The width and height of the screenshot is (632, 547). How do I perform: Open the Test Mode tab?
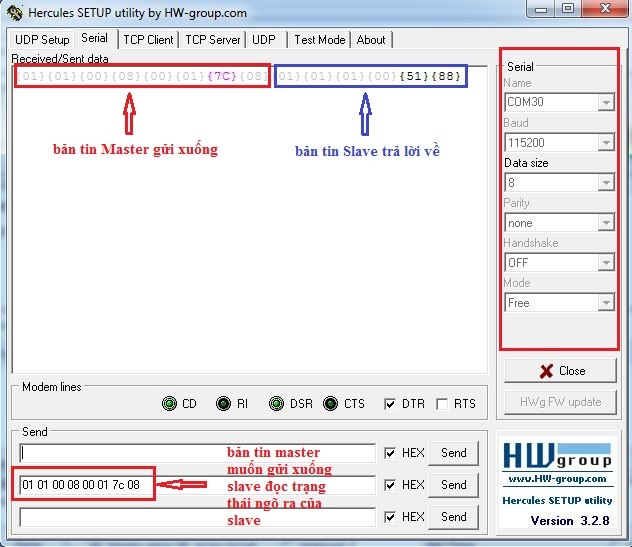tap(320, 40)
